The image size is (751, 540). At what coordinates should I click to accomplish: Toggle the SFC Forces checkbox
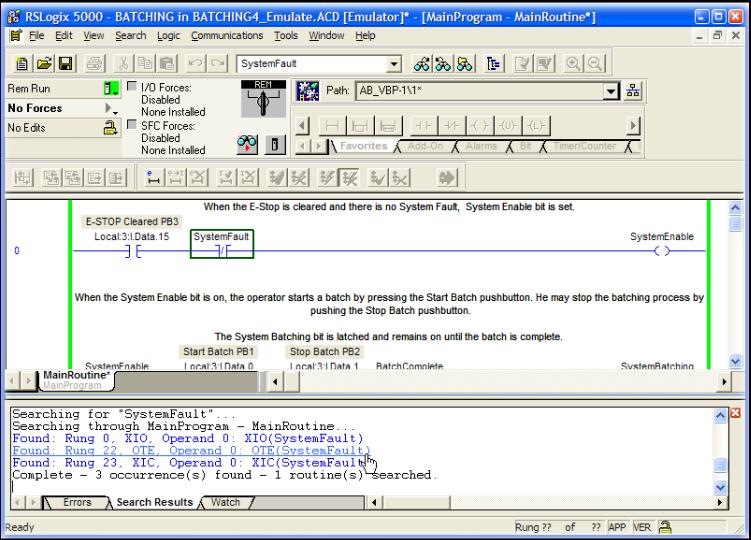(132, 125)
